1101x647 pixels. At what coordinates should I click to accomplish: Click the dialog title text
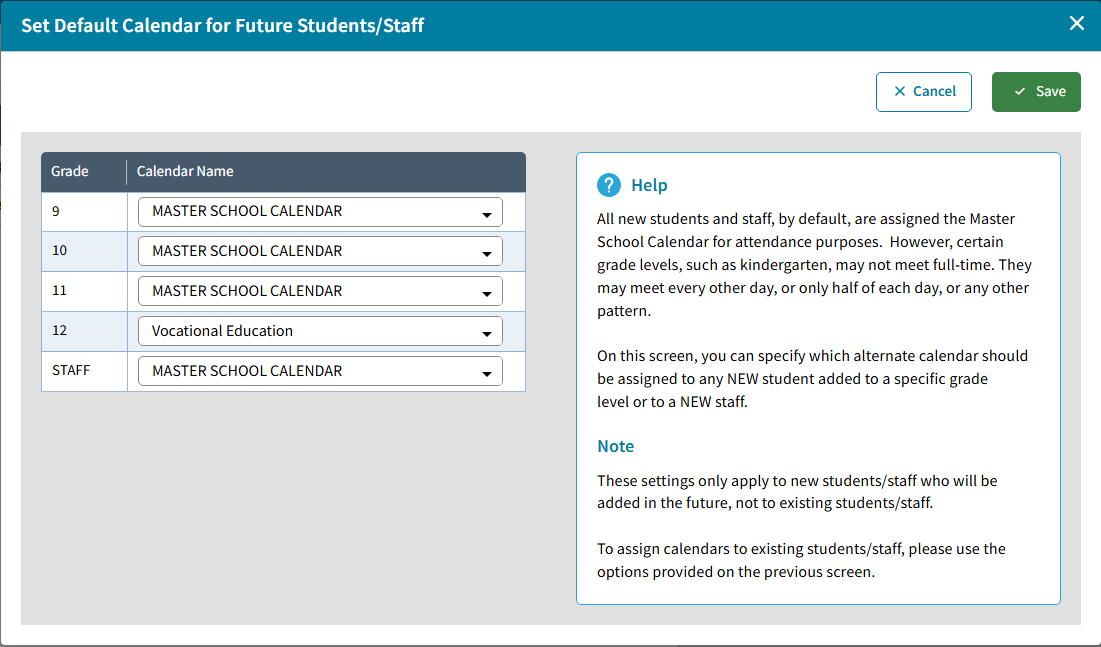coord(223,25)
